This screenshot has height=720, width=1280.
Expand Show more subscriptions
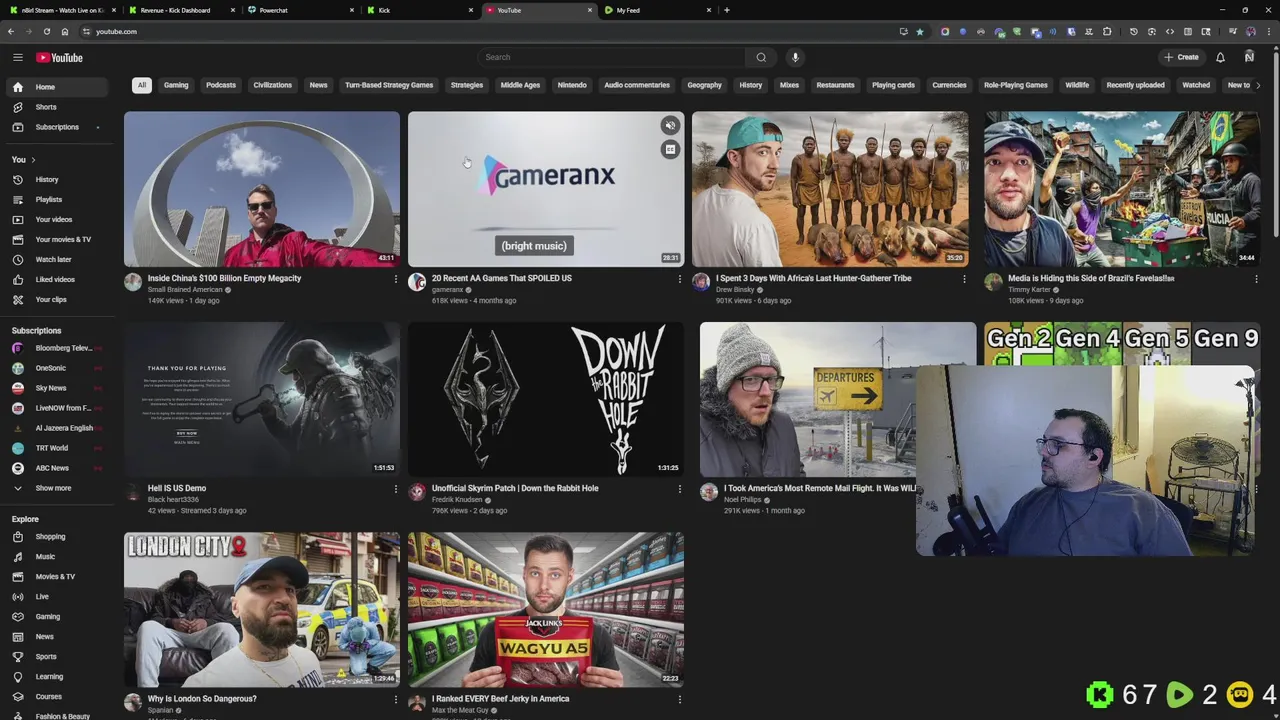[x=56, y=488]
